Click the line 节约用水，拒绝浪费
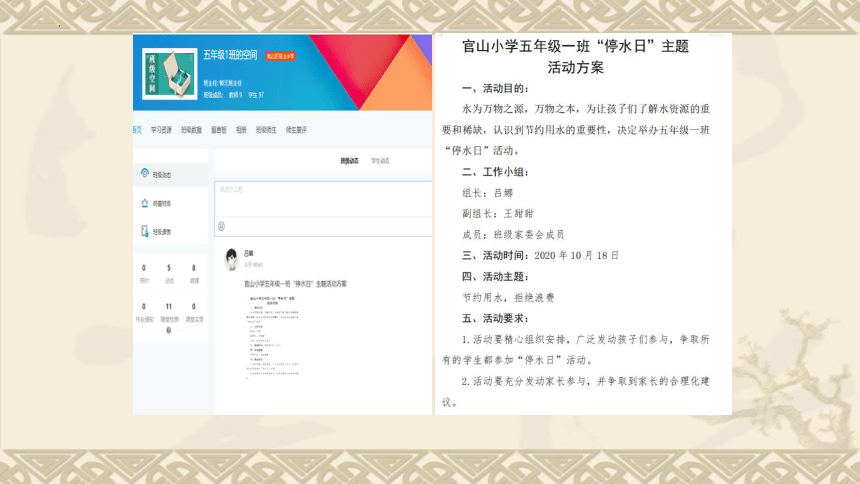Image resolution: width=860 pixels, height=484 pixels. (x=508, y=297)
